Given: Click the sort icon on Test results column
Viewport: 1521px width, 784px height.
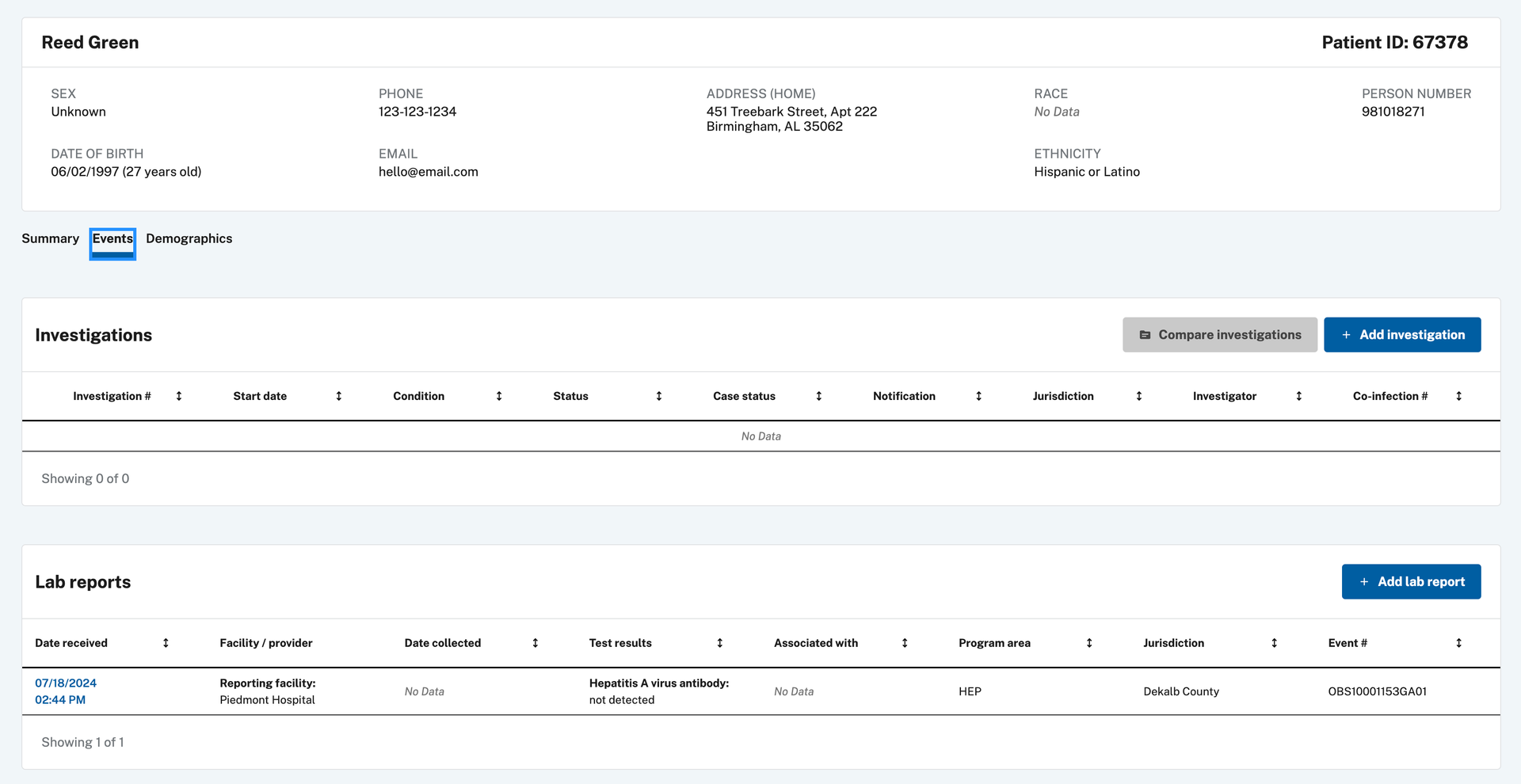Looking at the screenshot, I should point(719,643).
